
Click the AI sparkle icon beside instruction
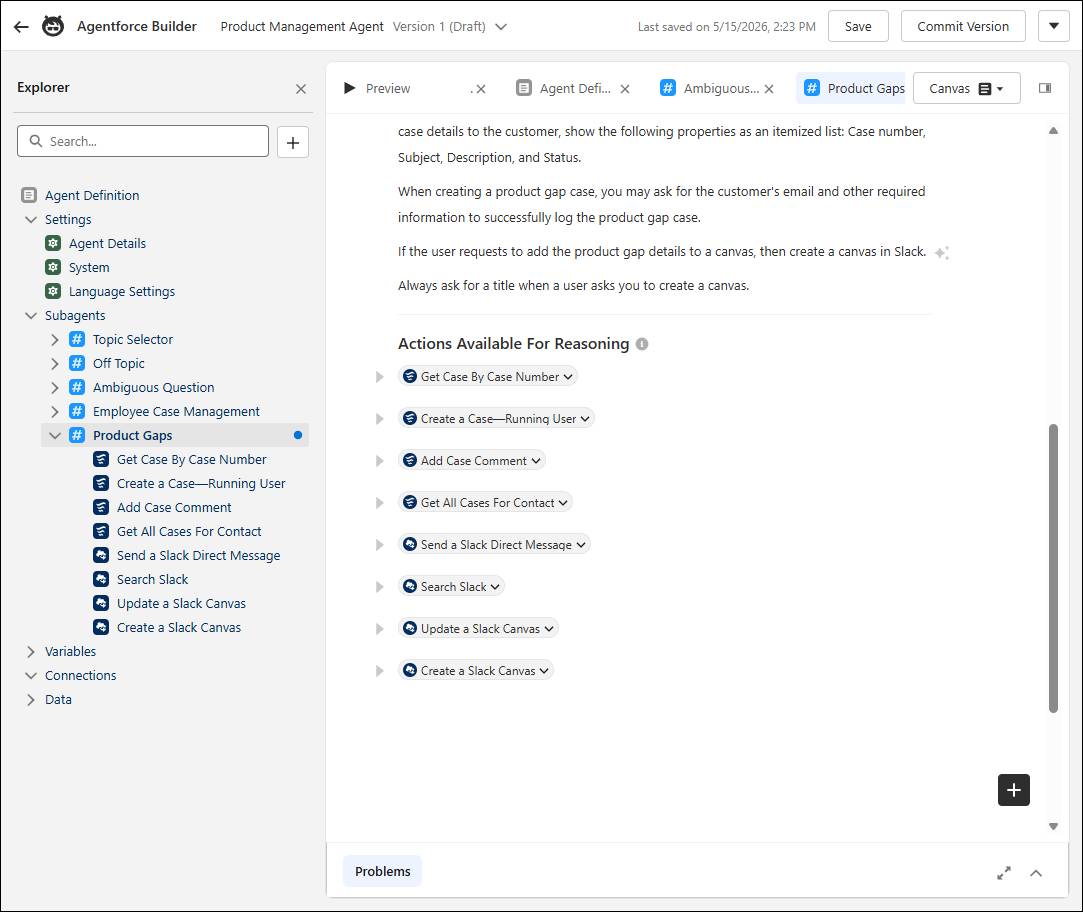pos(941,253)
